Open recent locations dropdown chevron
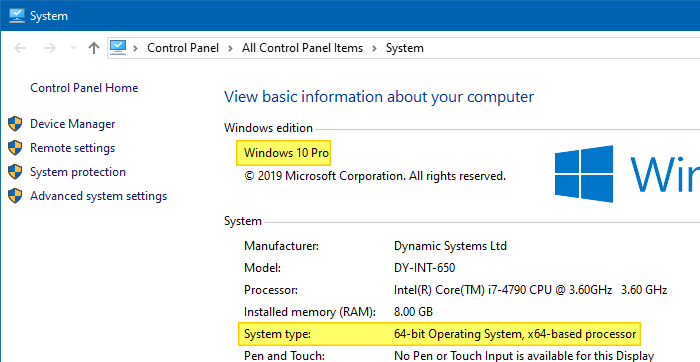700x362 pixels. [74, 48]
